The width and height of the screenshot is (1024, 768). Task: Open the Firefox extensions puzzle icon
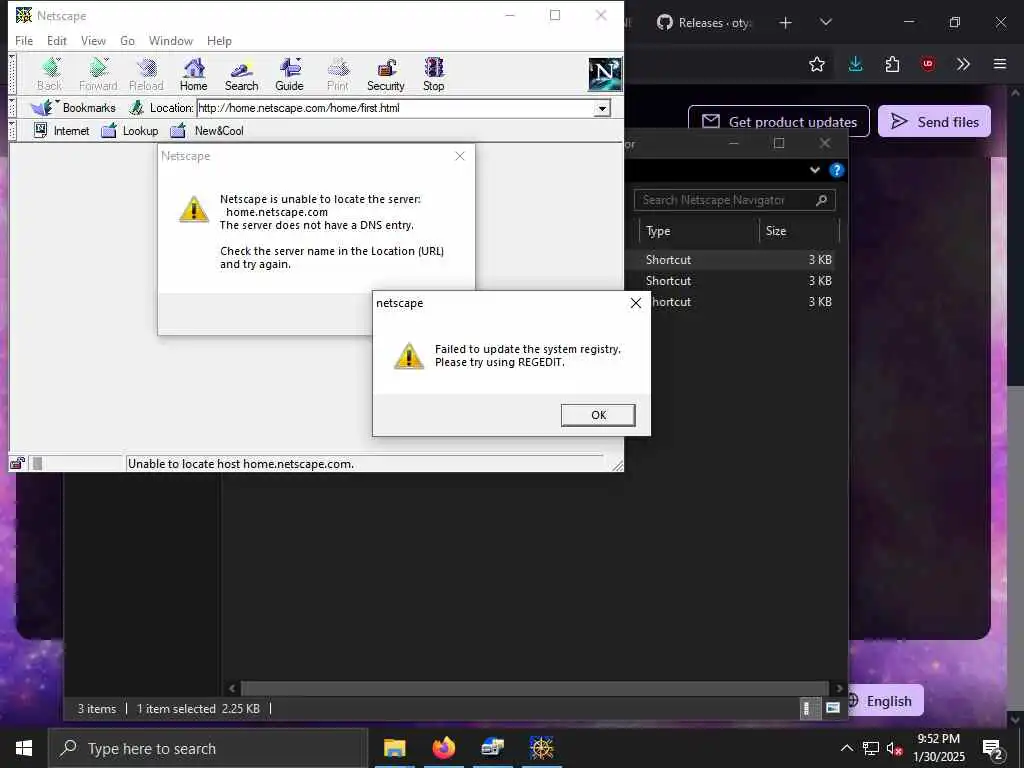click(x=892, y=64)
